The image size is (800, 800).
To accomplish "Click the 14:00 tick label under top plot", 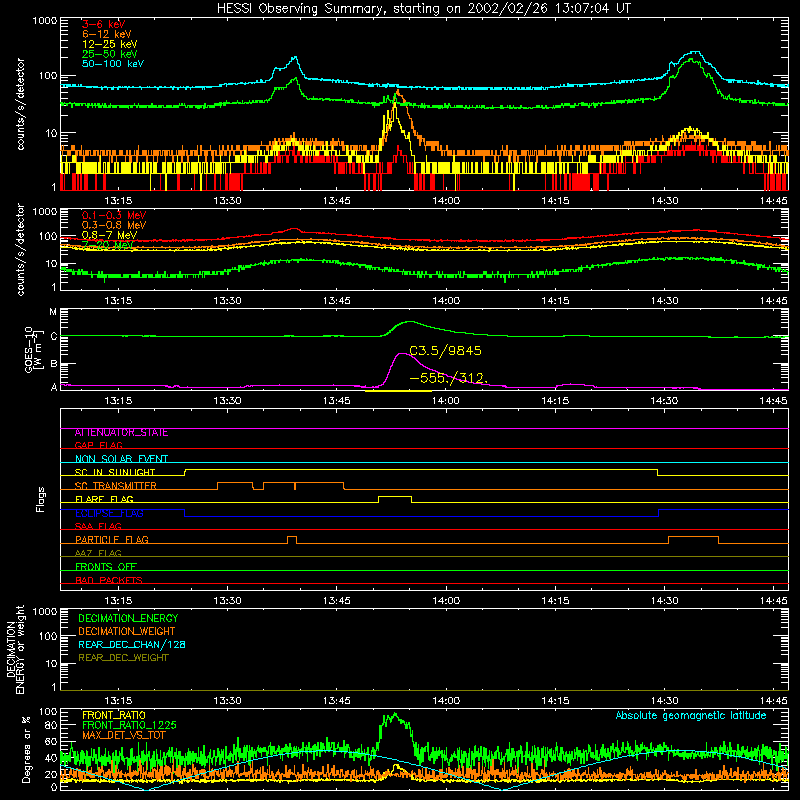I will 446,201.
